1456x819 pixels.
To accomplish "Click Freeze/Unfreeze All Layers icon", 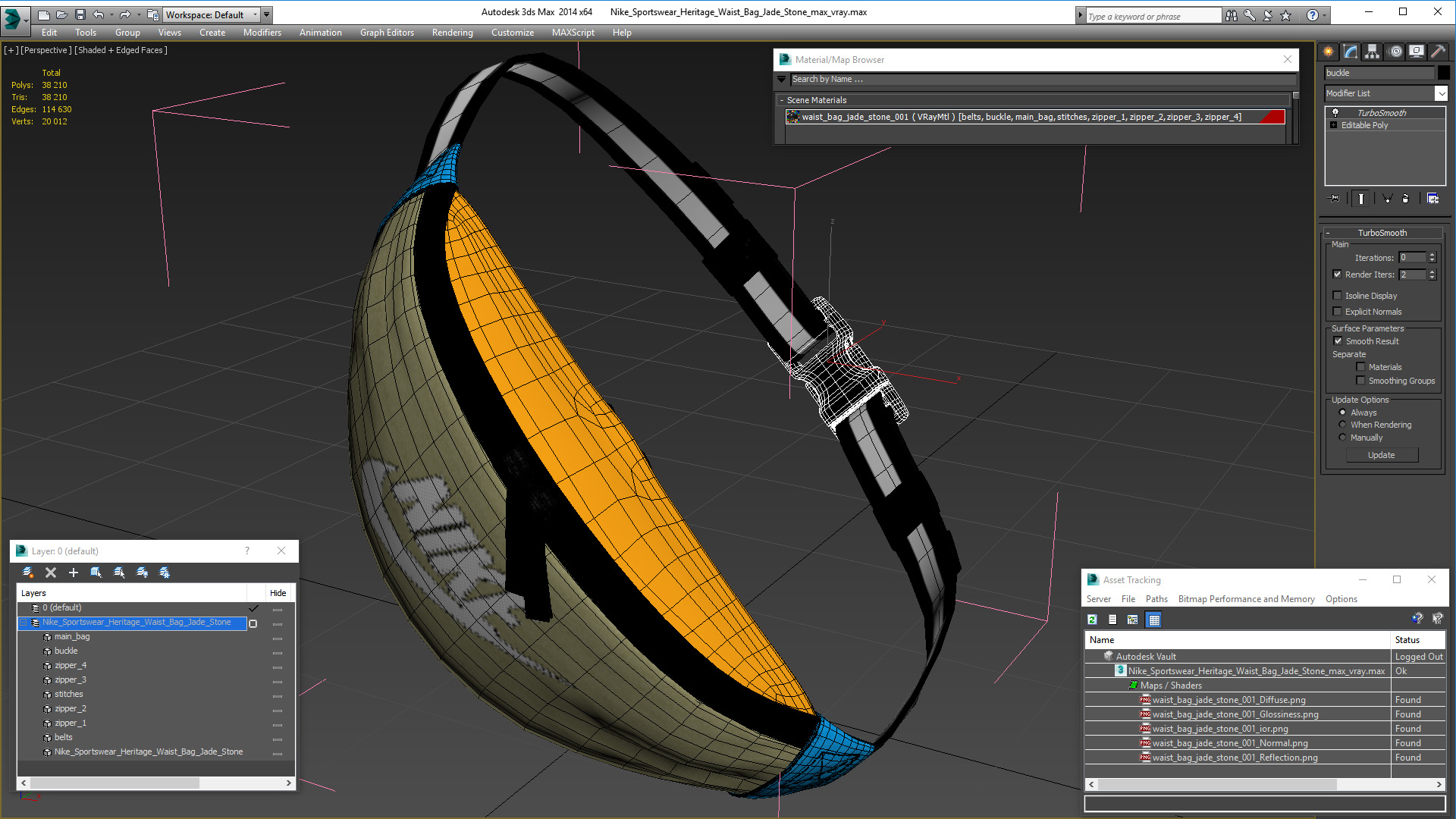I will click(165, 573).
